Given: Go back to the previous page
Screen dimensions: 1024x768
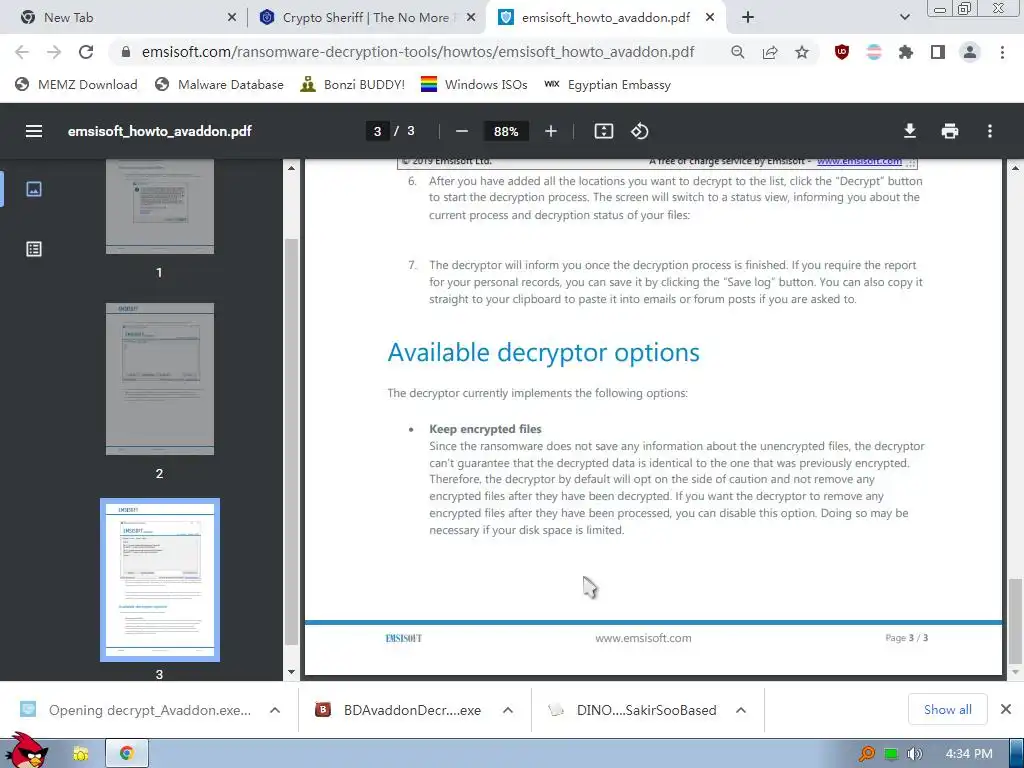Looking at the screenshot, I should (x=22, y=52).
